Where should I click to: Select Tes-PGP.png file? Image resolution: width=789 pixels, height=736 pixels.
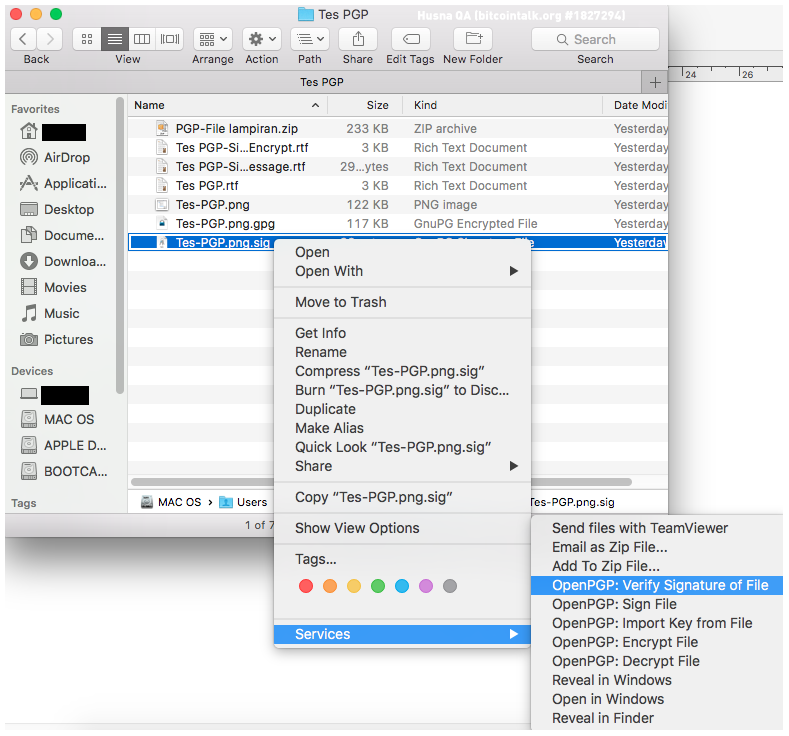click(x=398, y=205)
